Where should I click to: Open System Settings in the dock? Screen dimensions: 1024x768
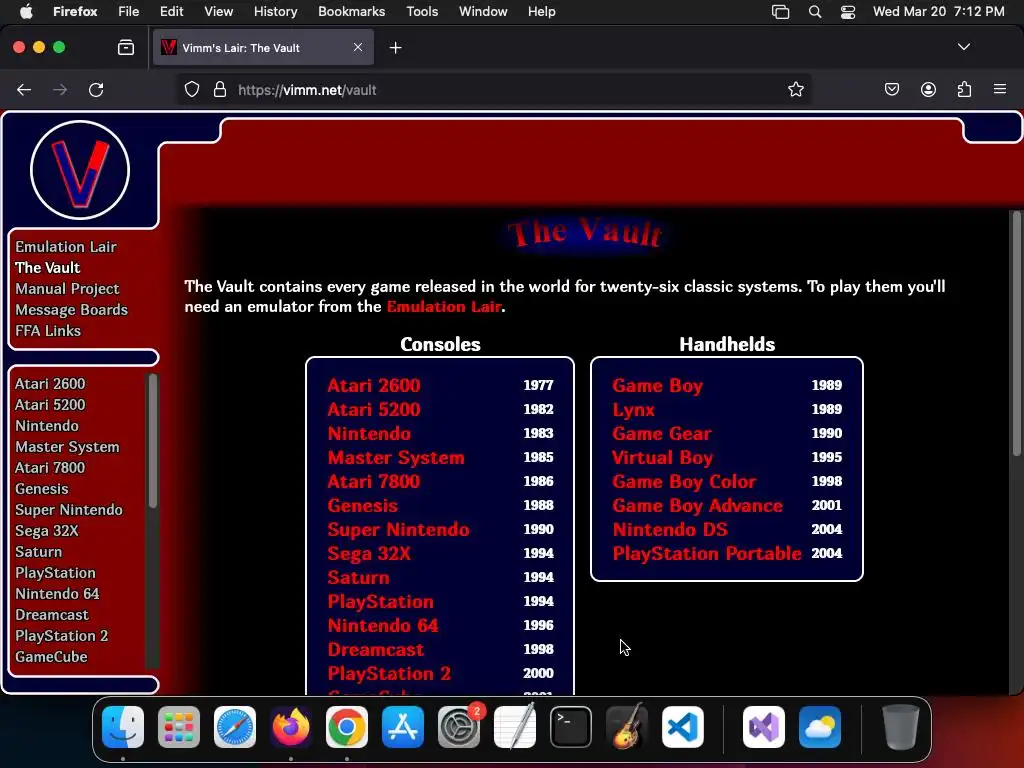click(459, 727)
